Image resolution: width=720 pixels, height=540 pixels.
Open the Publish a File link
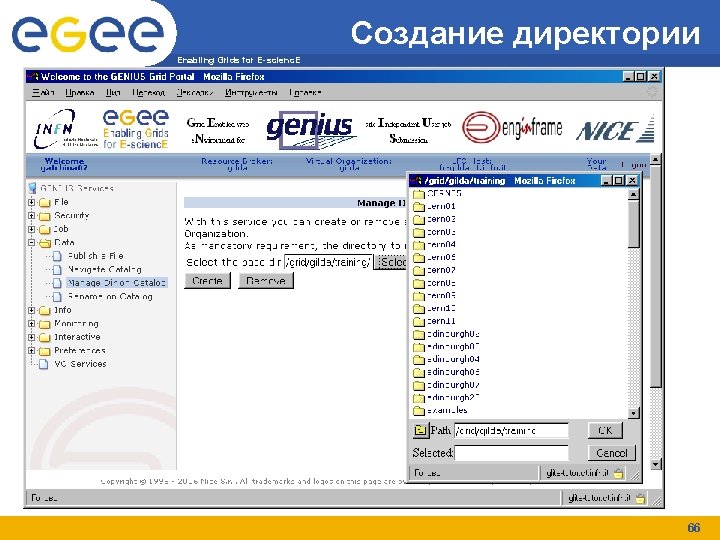96,256
